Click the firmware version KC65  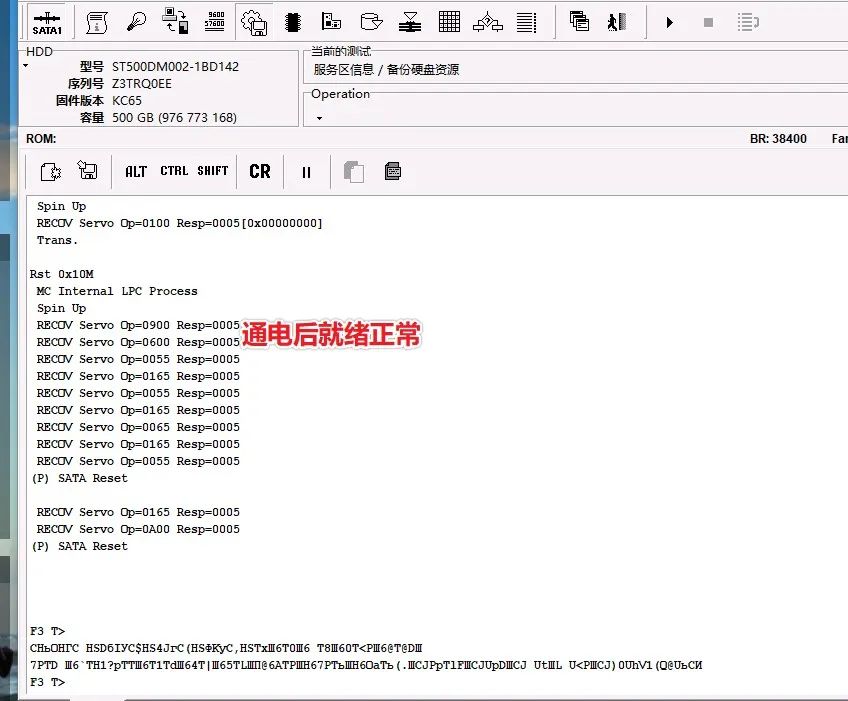click(x=127, y=101)
